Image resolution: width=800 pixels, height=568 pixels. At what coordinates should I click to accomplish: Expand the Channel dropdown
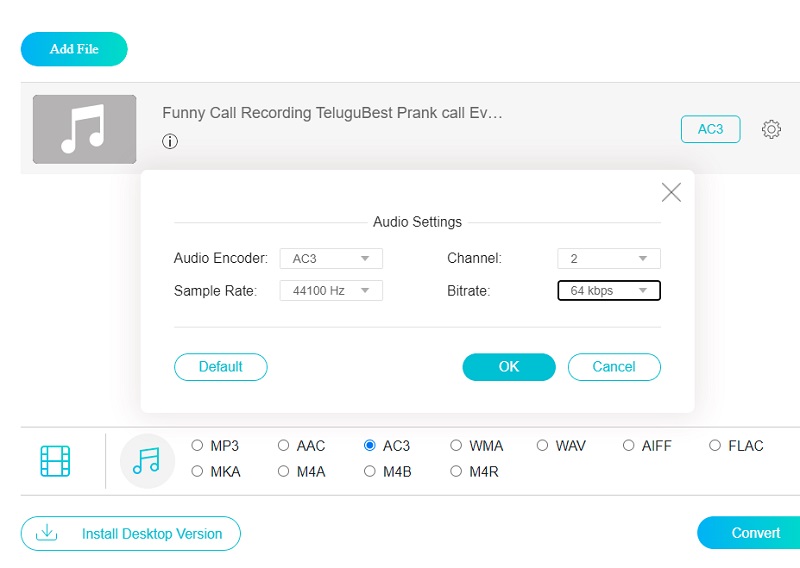pyautogui.click(x=609, y=259)
